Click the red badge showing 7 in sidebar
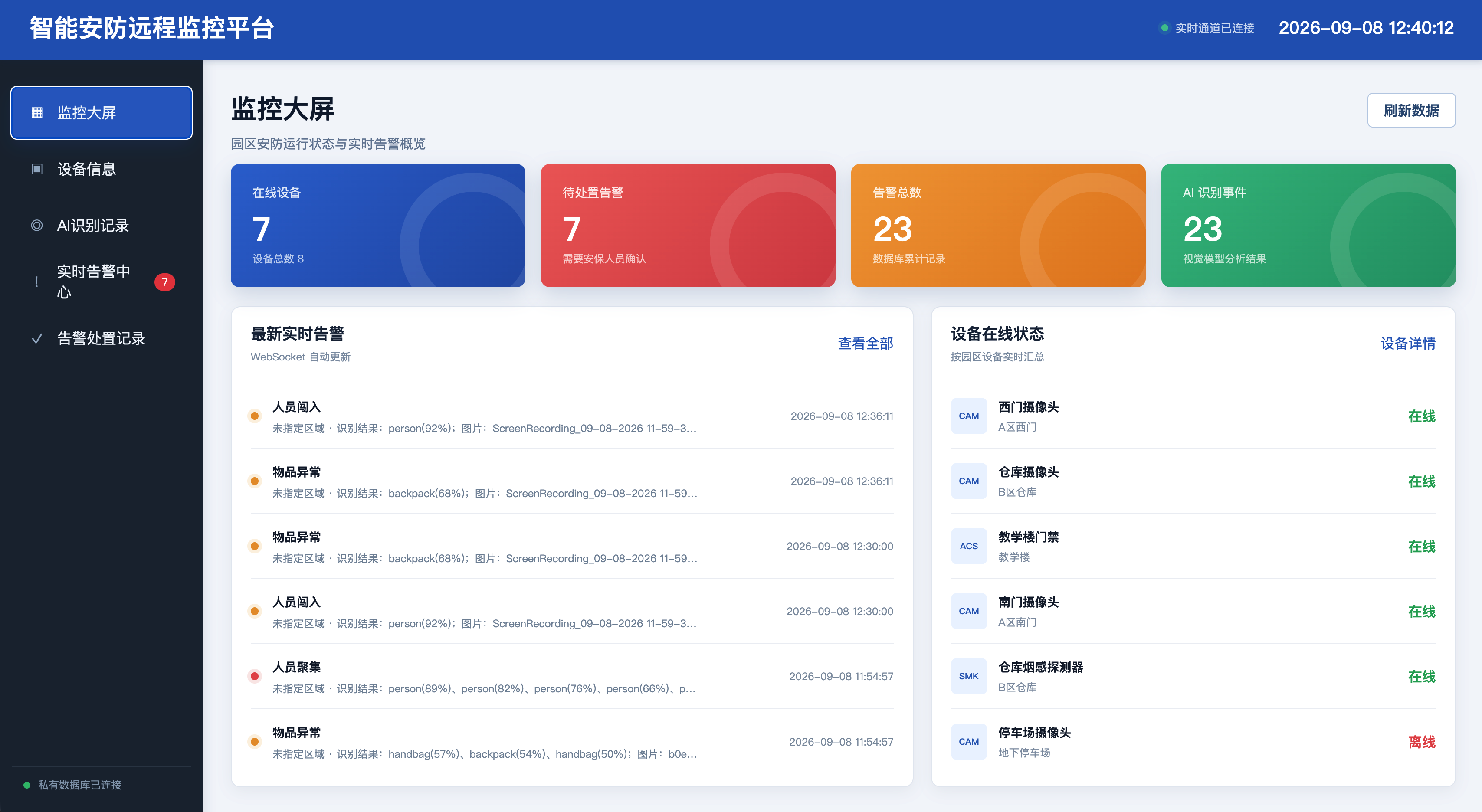The height and width of the screenshot is (812, 1482). click(x=164, y=282)
